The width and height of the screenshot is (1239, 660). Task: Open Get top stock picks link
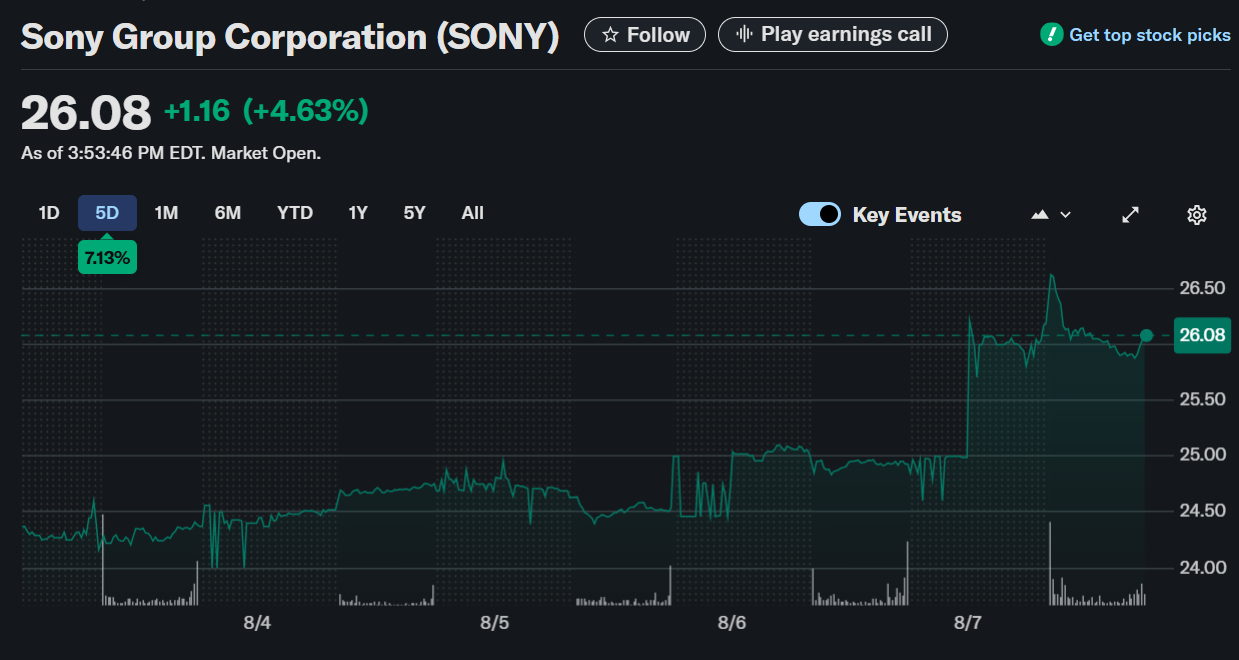pos(1150,35)
